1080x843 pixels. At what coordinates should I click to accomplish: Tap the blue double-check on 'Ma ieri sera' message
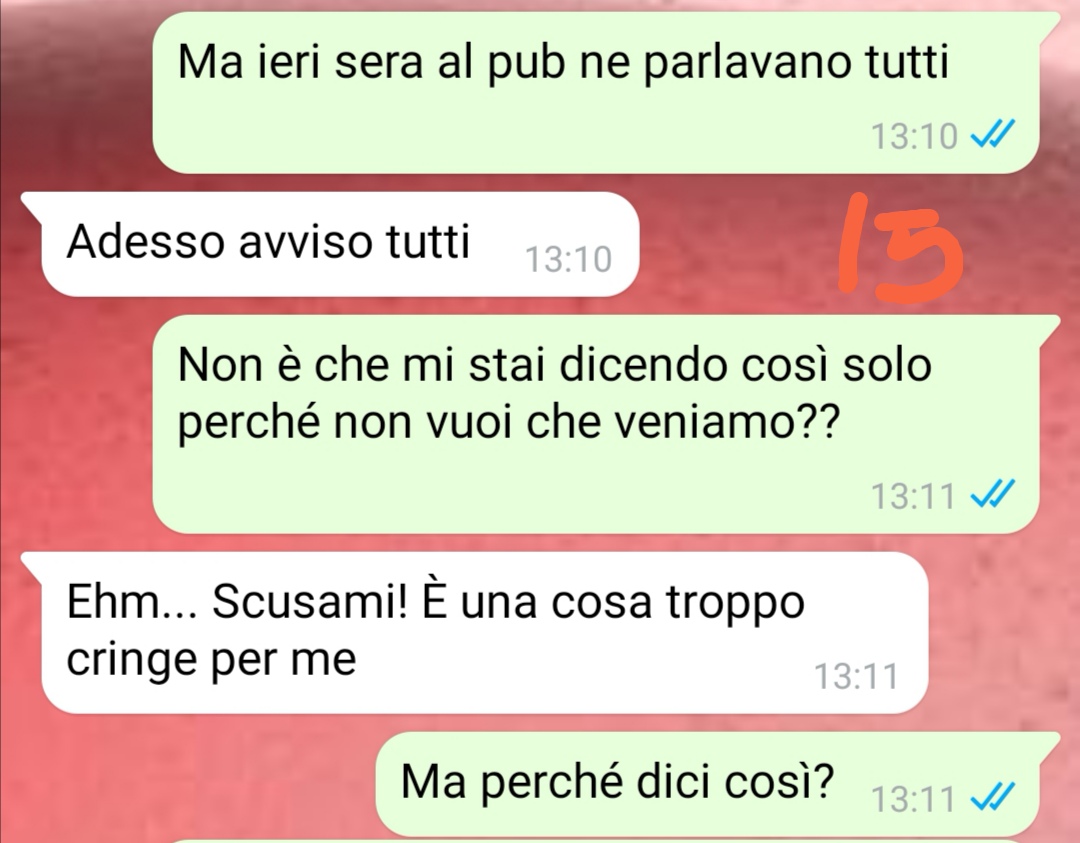pos(993,134)
